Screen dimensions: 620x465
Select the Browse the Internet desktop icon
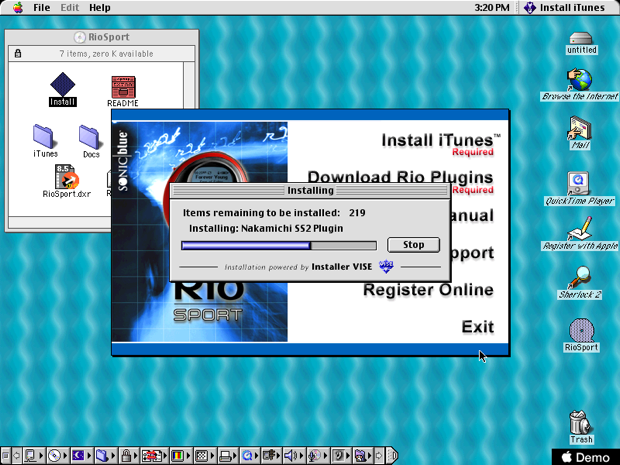(579, 84)
